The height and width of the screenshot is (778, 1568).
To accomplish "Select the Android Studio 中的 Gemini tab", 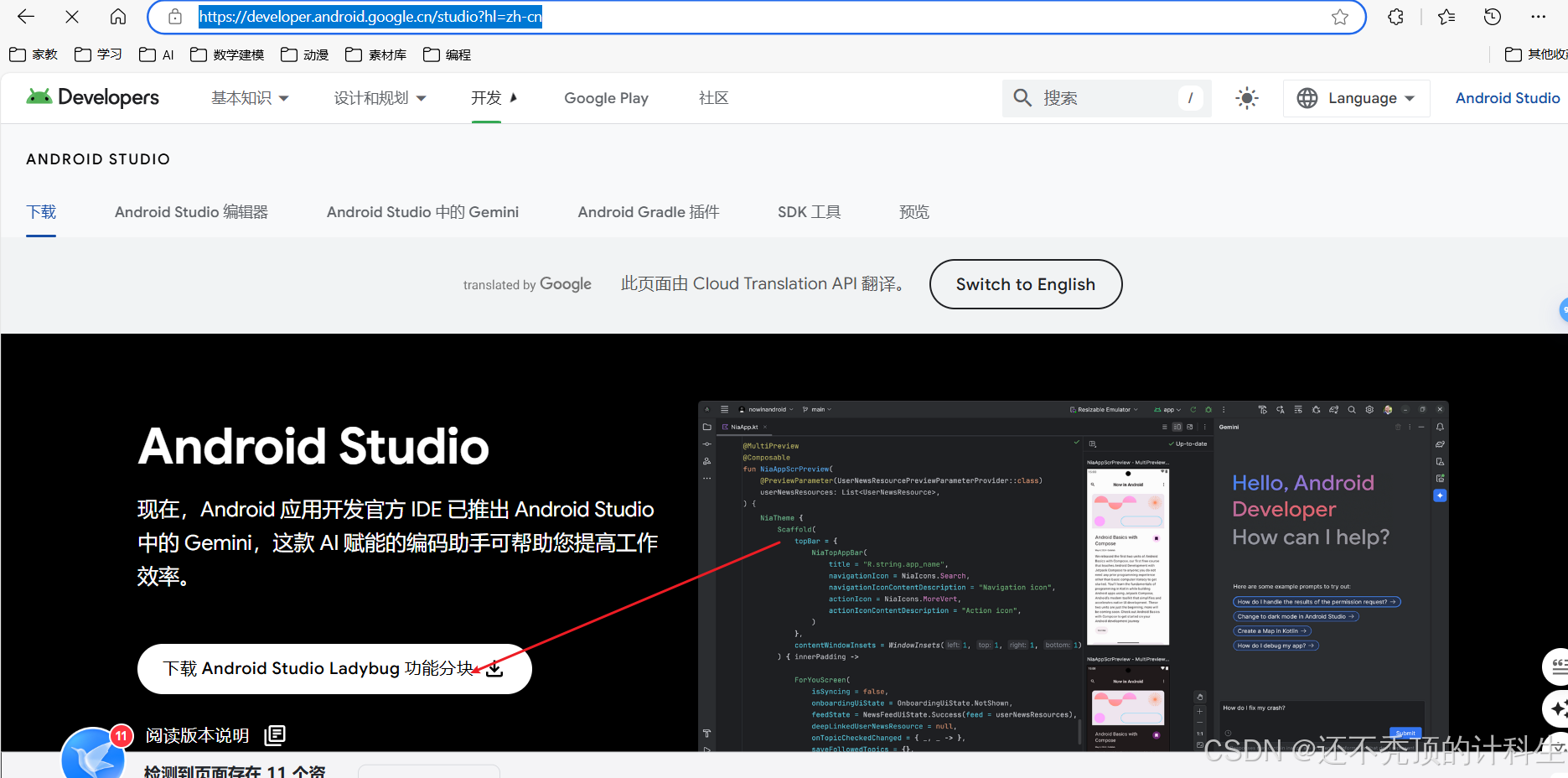I will 422,212.
